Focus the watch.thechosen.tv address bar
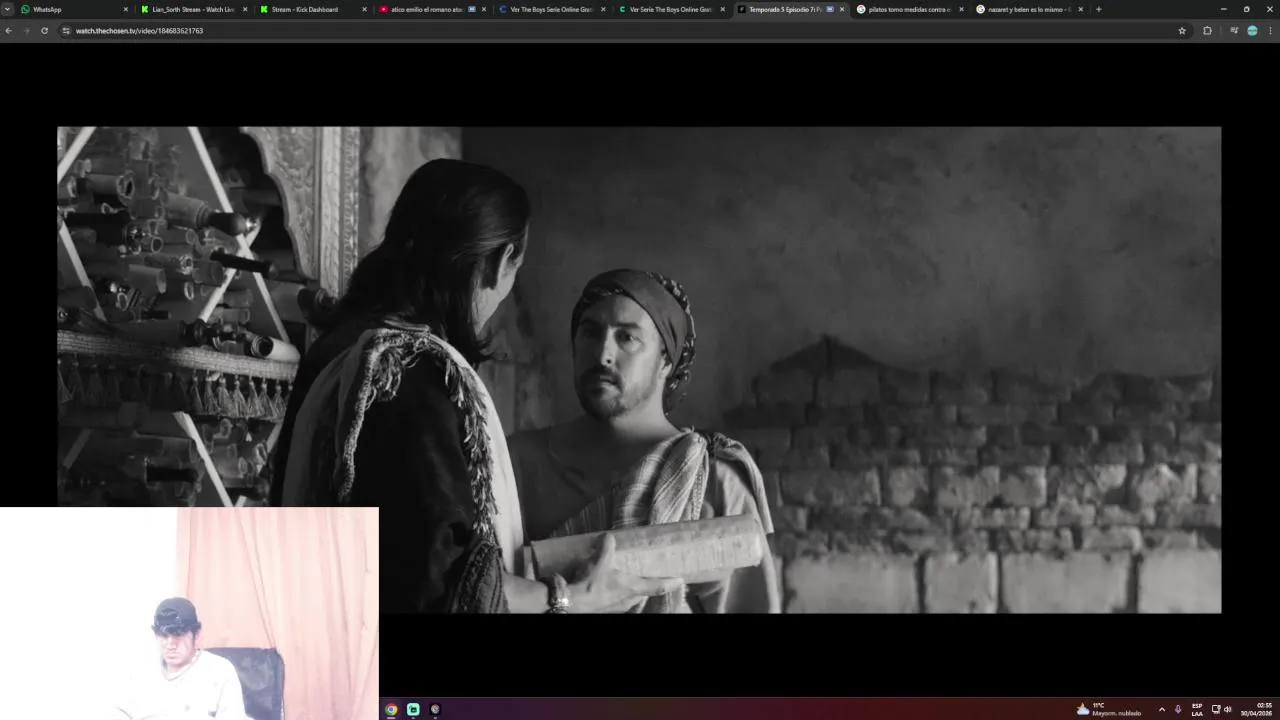Screen dimensions: 1280x720 tap(620, 31)
